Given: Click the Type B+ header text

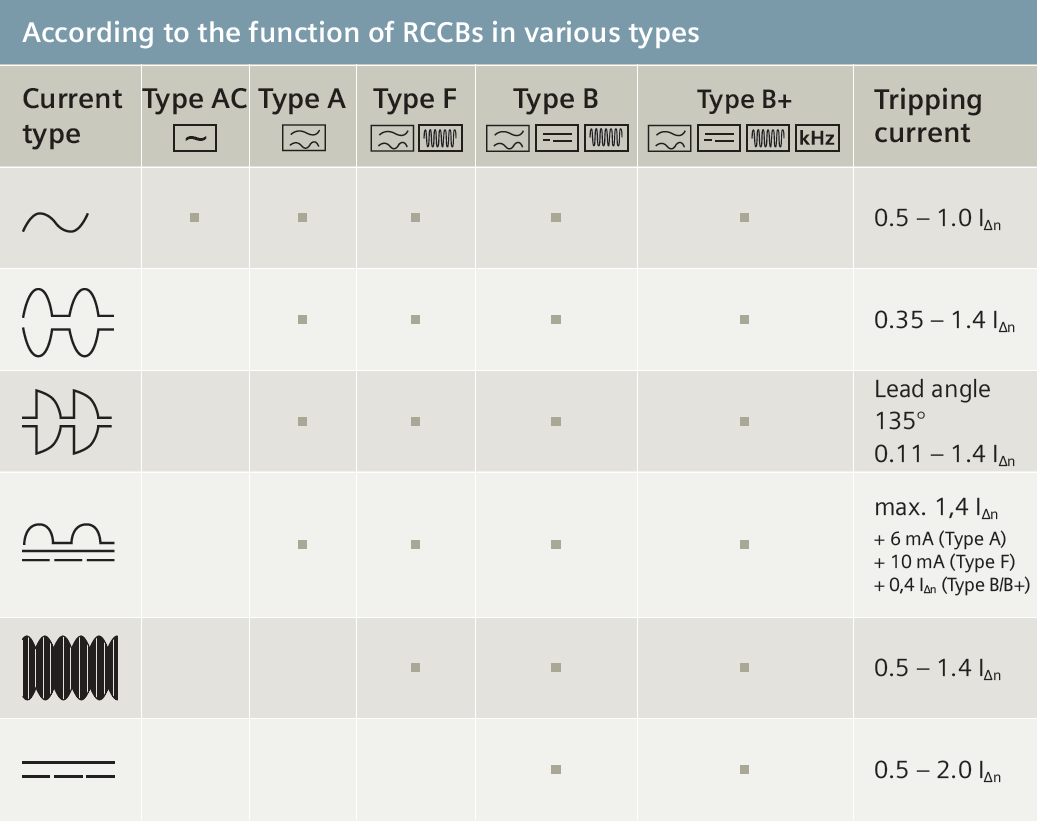Looking at the screenshot, I should [744, 100].
